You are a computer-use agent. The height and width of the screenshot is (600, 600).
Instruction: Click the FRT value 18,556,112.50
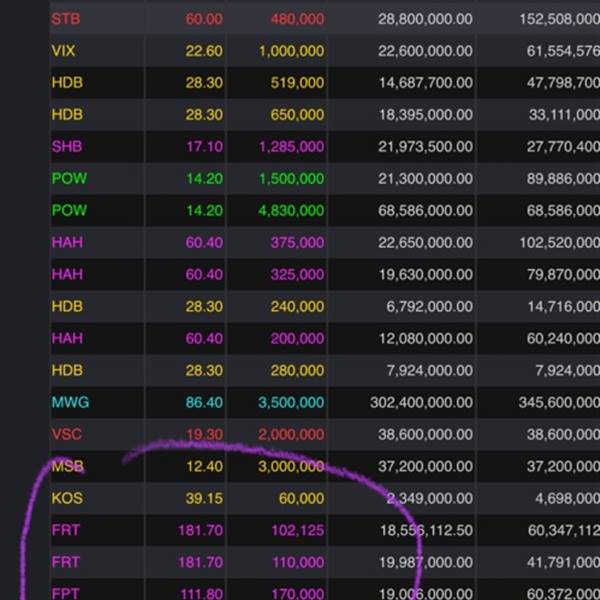[x=425, y=530]
